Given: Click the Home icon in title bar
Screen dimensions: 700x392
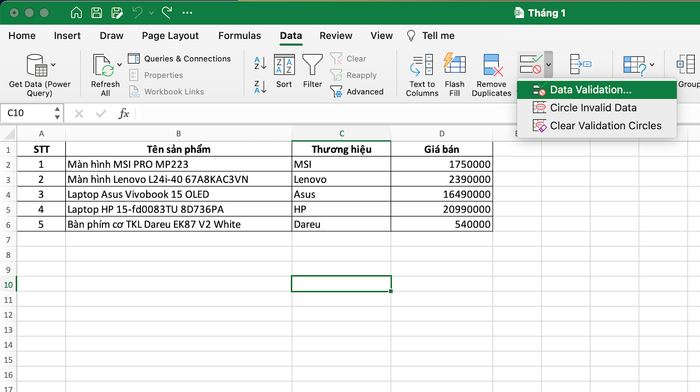Looking at the screenshot, I should pyautogui.click(x=76, y=13).
